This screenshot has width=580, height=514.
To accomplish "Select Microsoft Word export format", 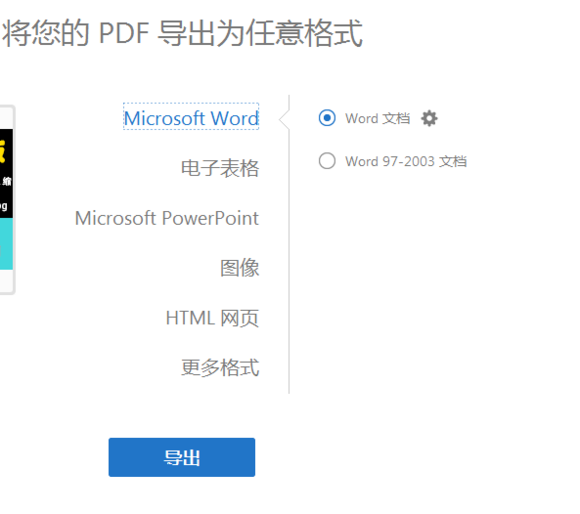I will (x=191, y=118).
